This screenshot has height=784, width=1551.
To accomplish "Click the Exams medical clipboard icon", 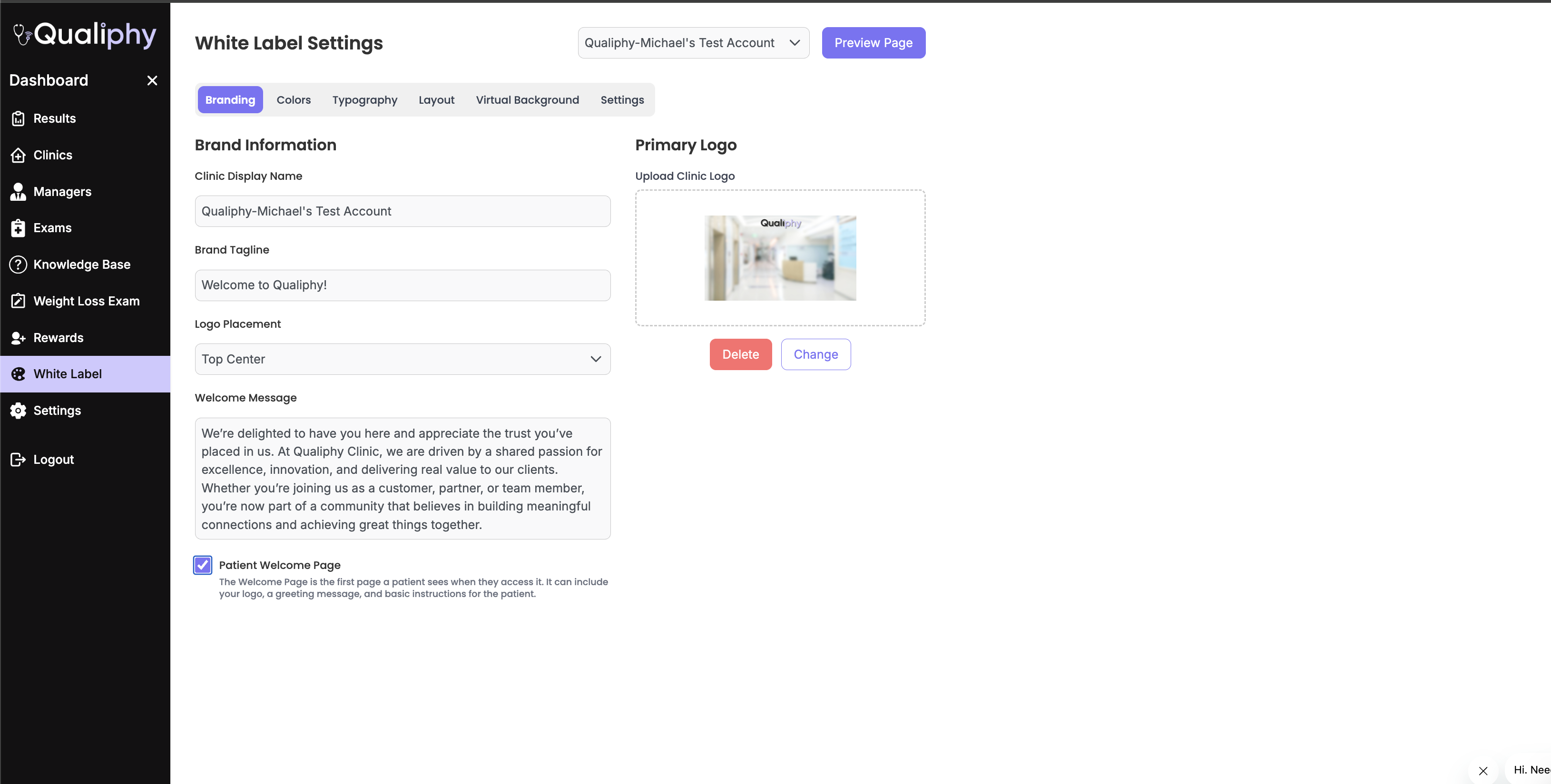I will click(18, 228).
